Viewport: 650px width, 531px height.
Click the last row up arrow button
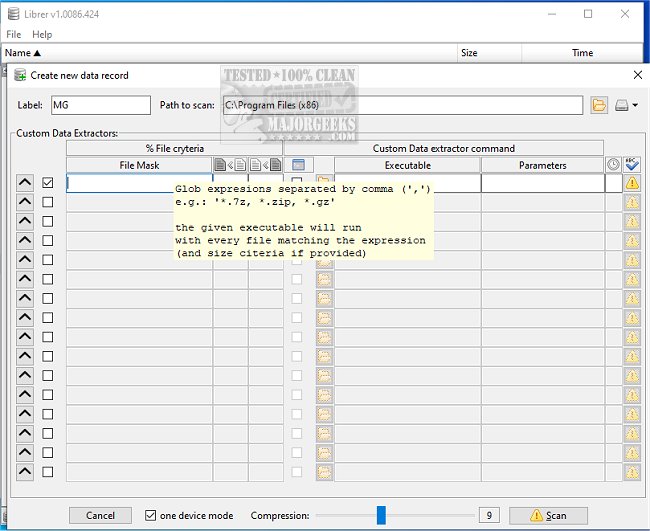tap(25, 472)
